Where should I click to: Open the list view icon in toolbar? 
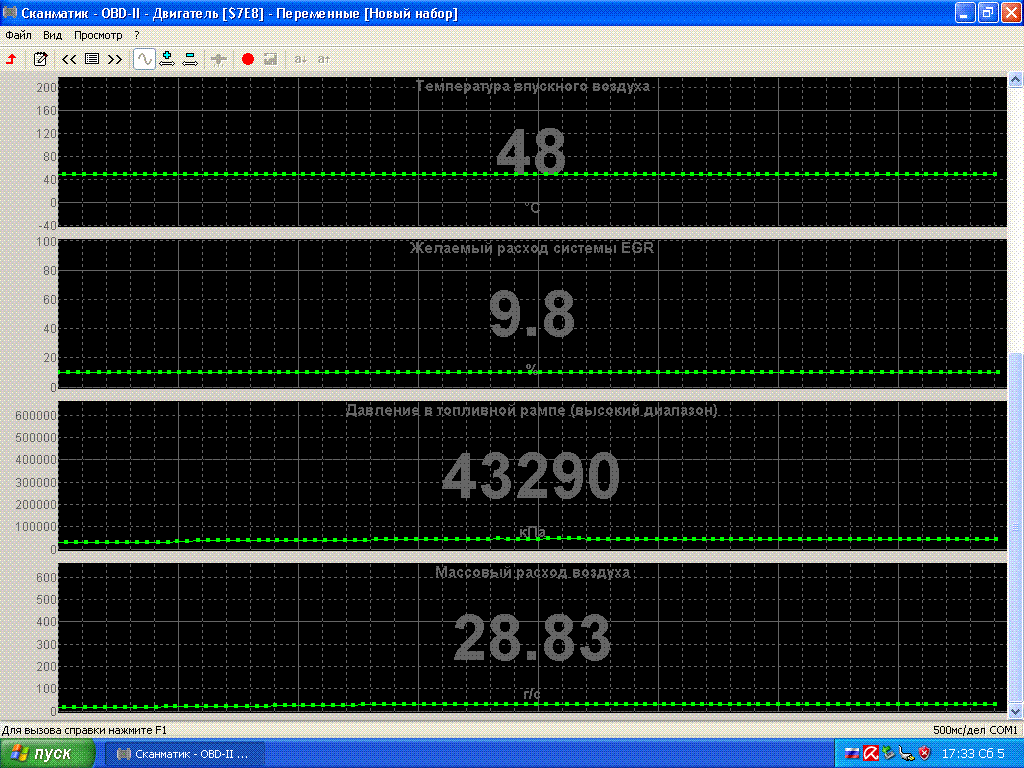click(92, 59)
